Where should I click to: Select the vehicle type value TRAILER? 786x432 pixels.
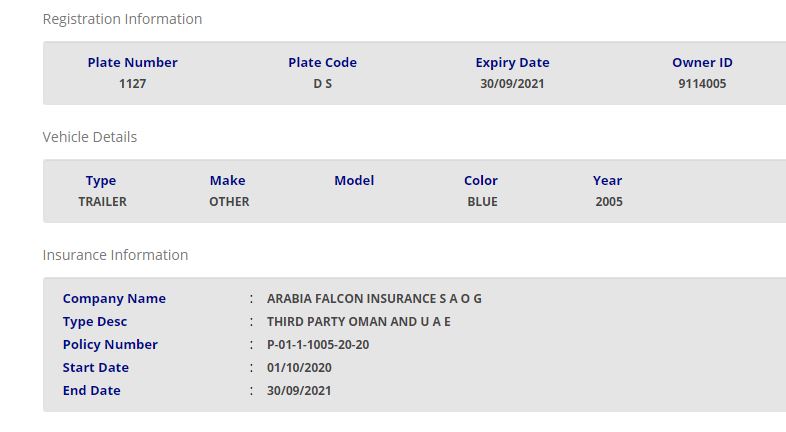tap(102, 202)
